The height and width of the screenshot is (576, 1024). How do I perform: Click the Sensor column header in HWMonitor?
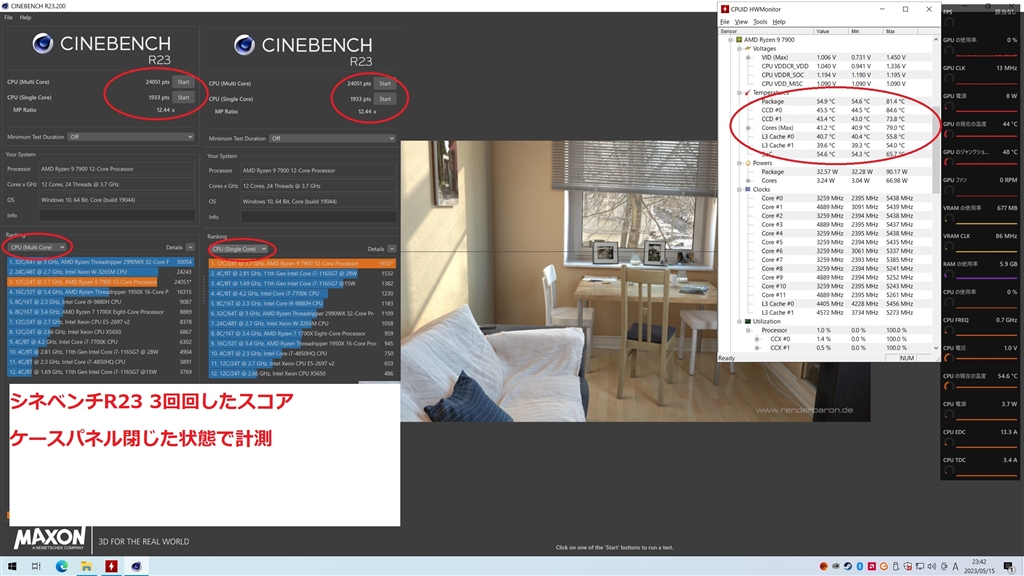pos(765,31)
